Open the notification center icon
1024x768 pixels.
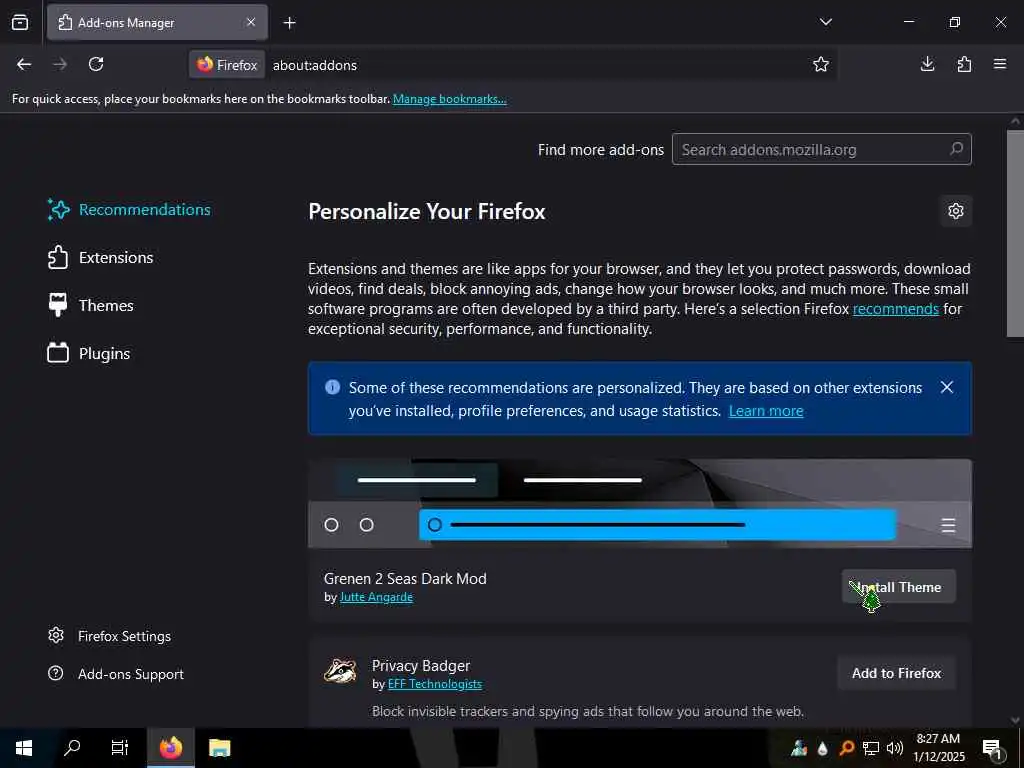click(993, 748)
